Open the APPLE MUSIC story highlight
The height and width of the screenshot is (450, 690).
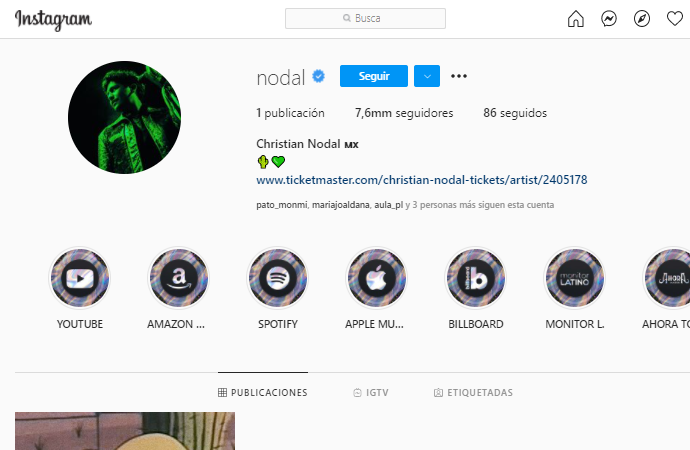(x=377, y=278)
